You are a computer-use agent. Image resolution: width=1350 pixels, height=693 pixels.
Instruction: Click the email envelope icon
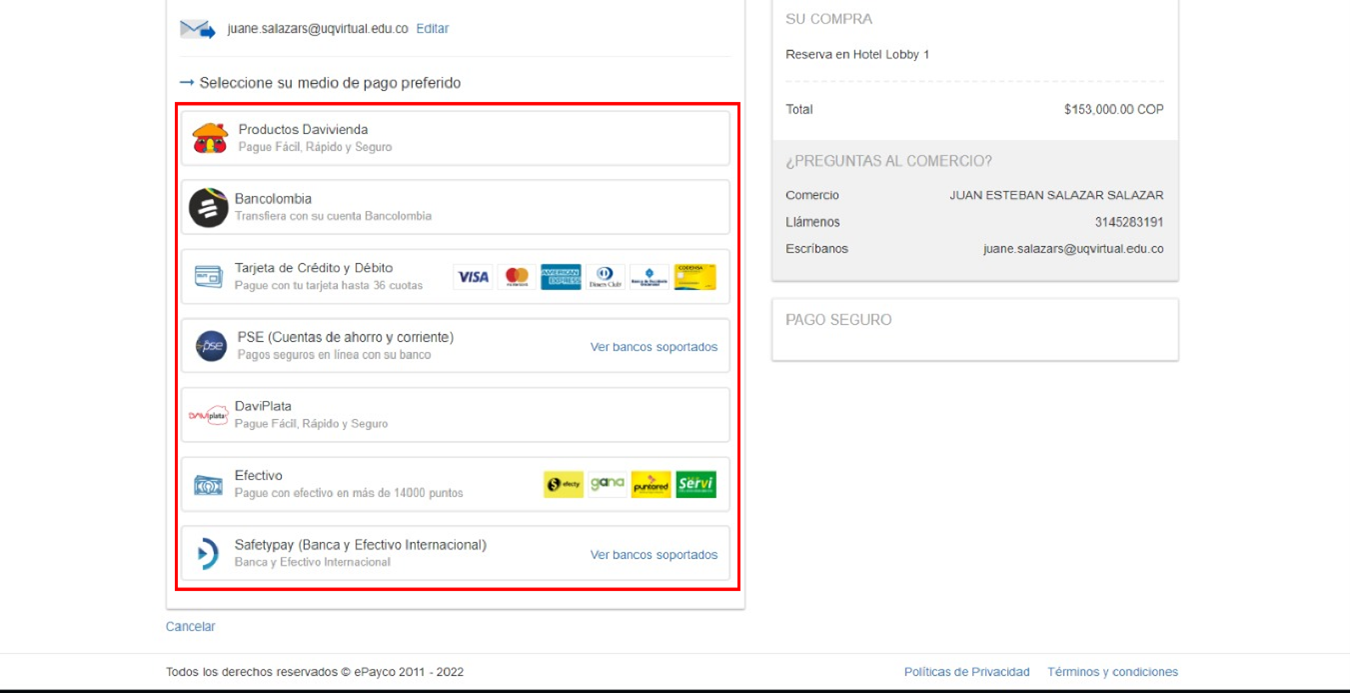click(x=197, y=29)
